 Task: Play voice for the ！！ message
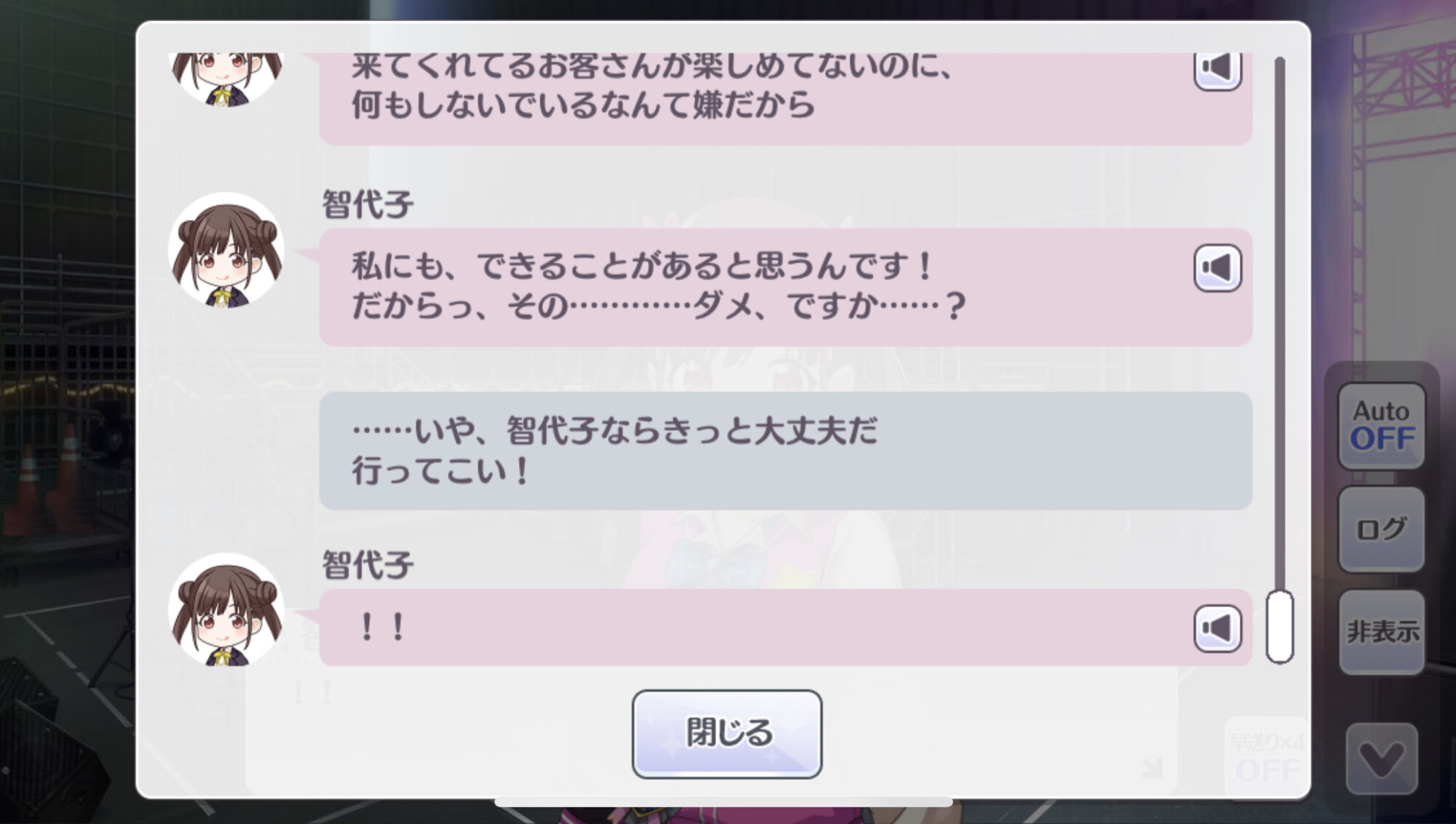1217,628
